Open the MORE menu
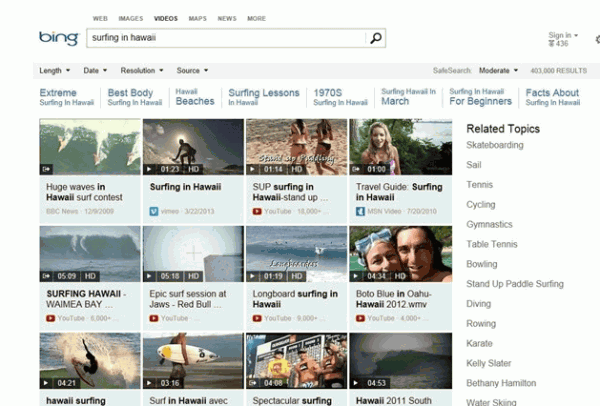 tap(256, 18)
